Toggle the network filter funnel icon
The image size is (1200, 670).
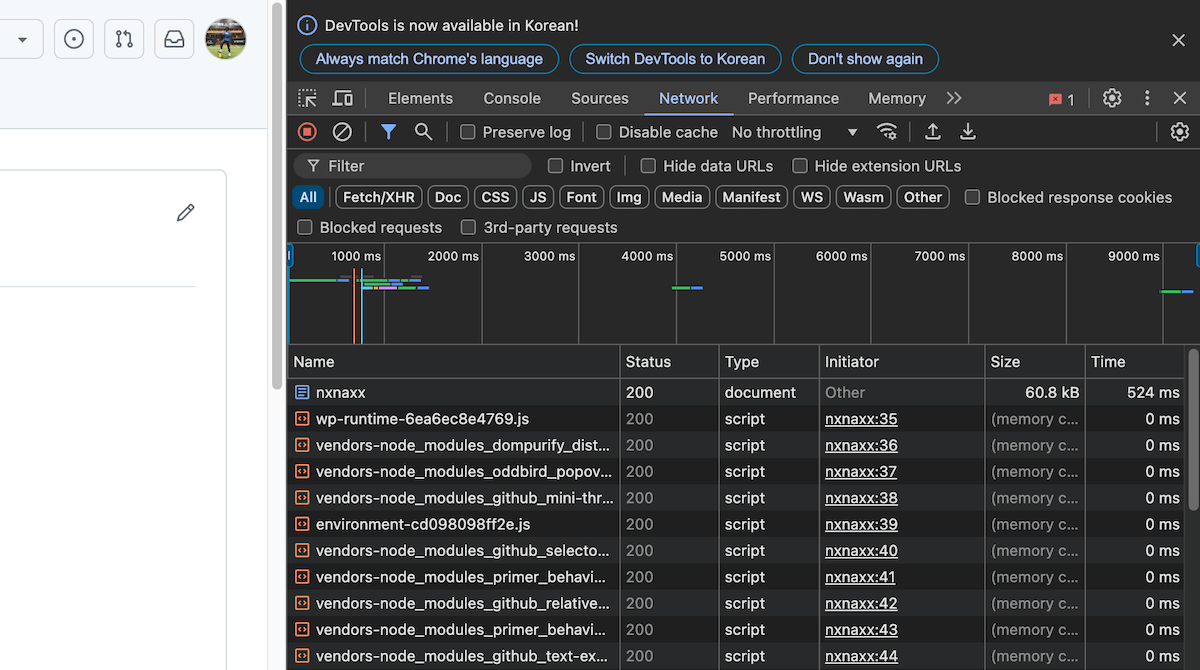click(x=389, y=132)
